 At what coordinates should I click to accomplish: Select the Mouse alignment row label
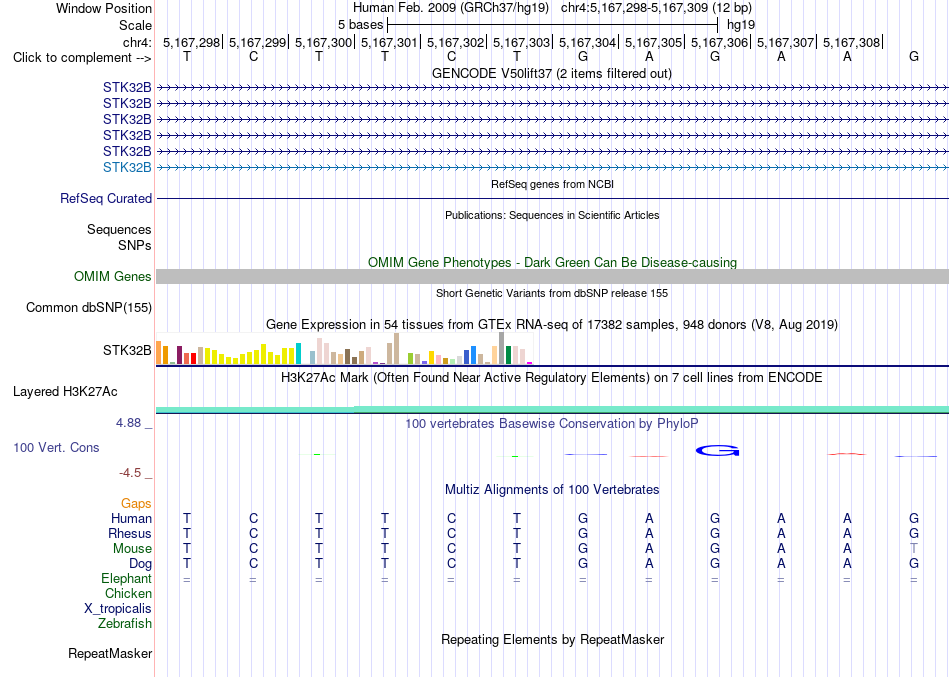pyautogui.click(x=132, y=549)
